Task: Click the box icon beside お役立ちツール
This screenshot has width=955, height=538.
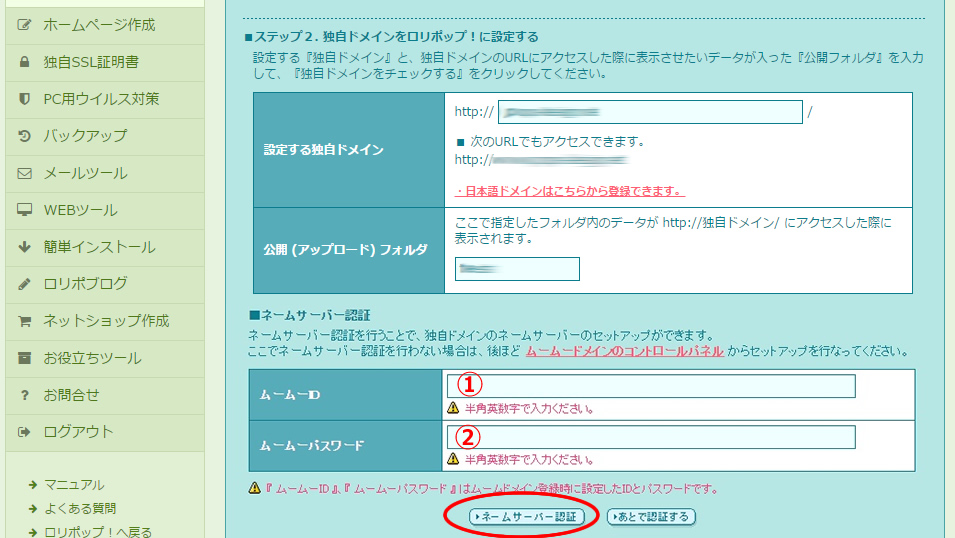Action: 24,358
